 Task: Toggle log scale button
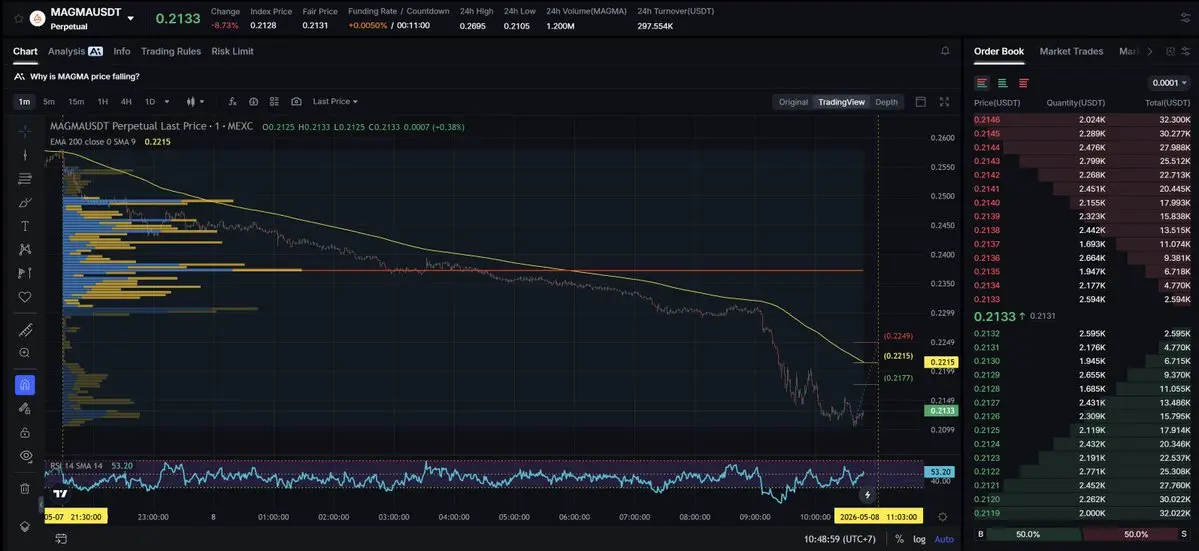pos(919,539)
